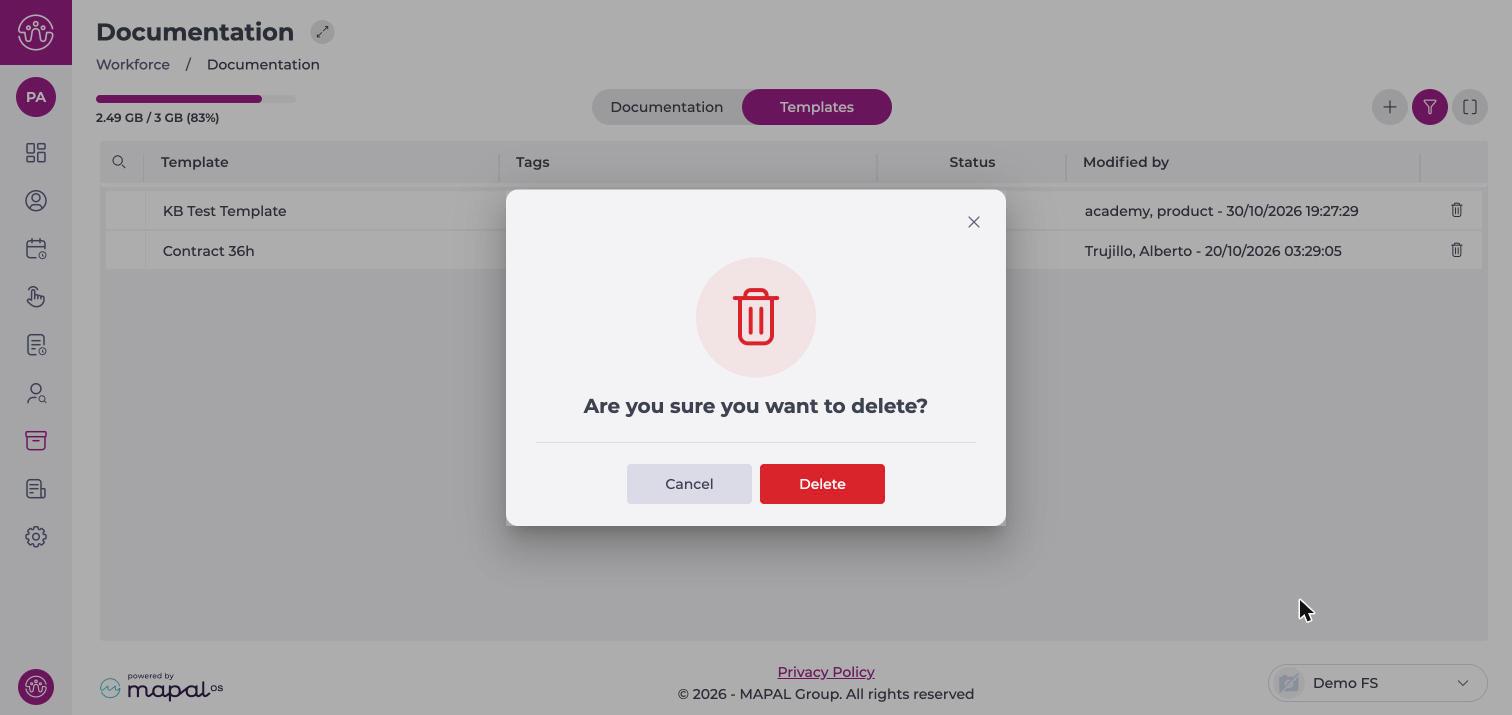1512x715 pixels.
Task: Close the delete dialog with the X
Action: pos(974,222)
